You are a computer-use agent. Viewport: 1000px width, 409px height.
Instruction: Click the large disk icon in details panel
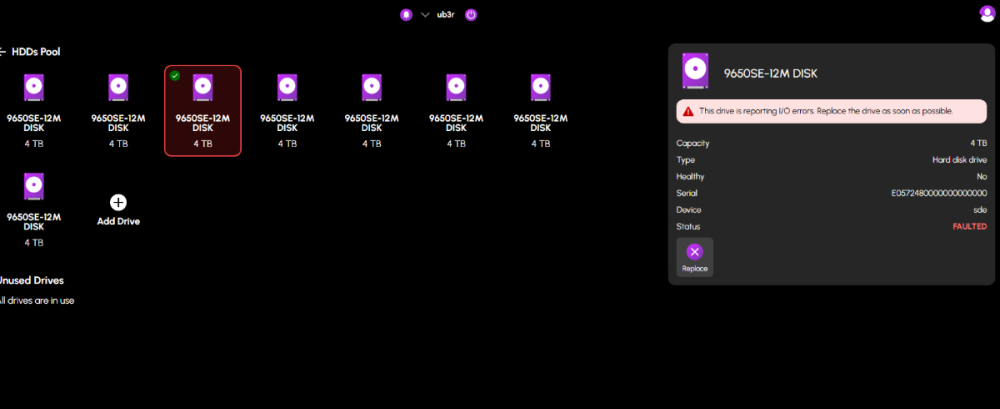(x=696, y=71)
